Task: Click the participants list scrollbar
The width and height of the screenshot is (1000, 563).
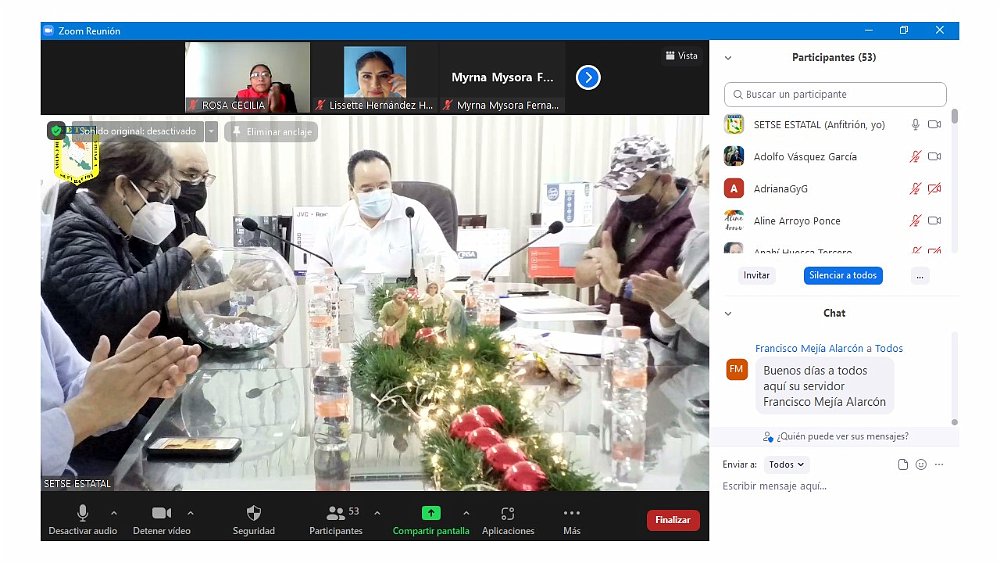Action: tap(954, 118)
